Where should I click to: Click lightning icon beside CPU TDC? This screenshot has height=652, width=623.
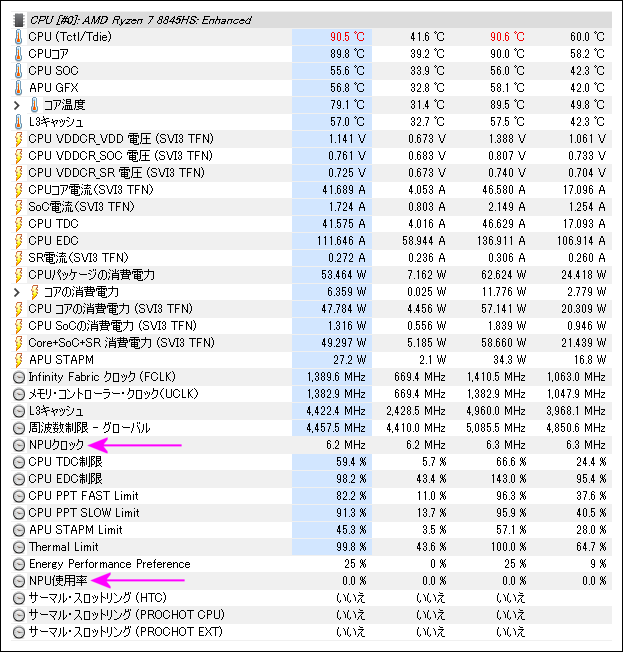pyautogui.click(x=18, y=224)
